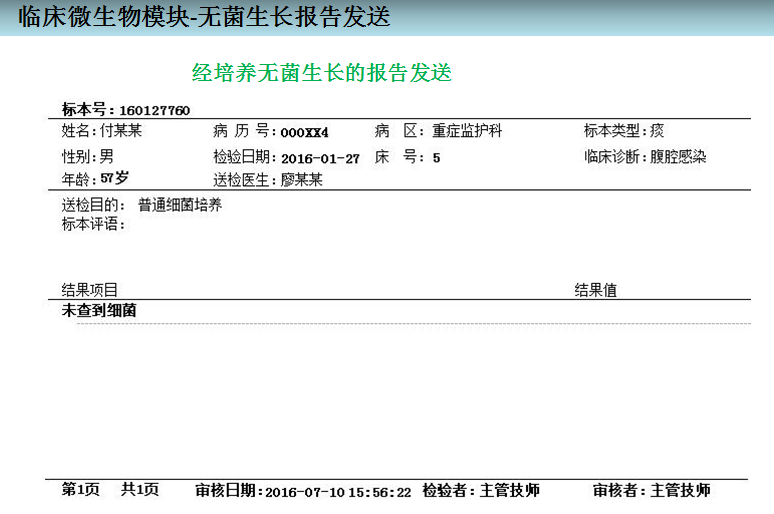774x514 pixels.
Task: Select the test purpose 普通细菌培养
Action: tap(180, 205)
